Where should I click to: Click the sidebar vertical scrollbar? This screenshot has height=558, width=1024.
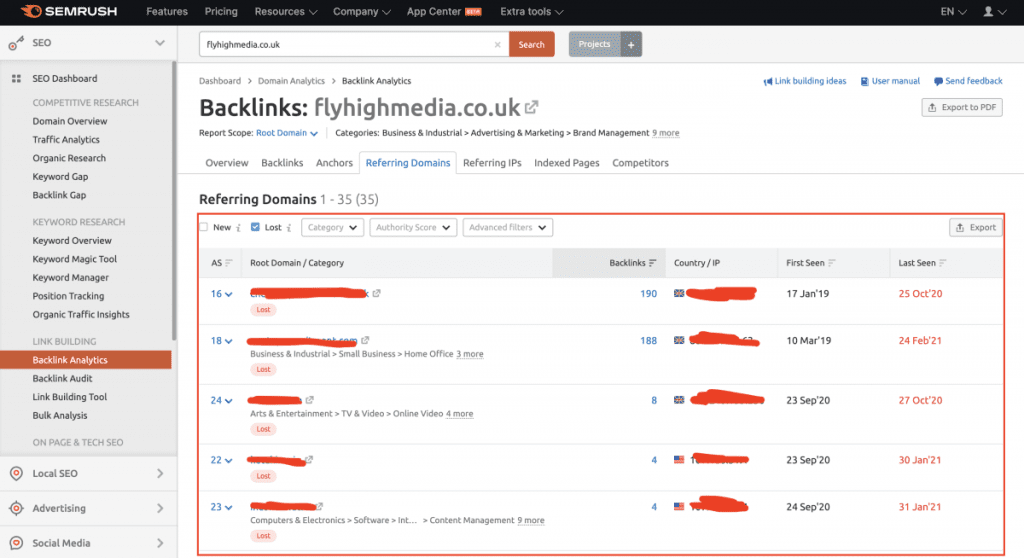174,201
